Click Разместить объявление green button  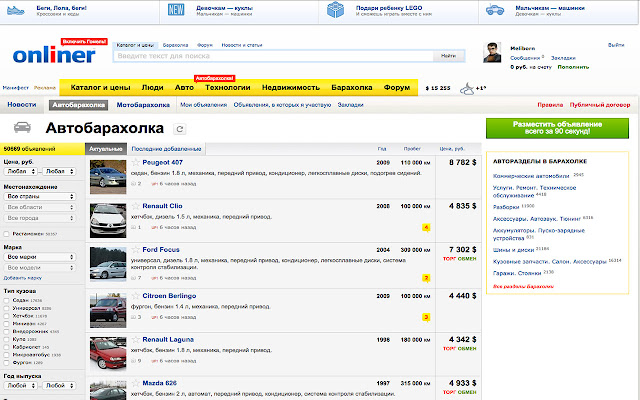pyautogui.click(x=557, y=128)
